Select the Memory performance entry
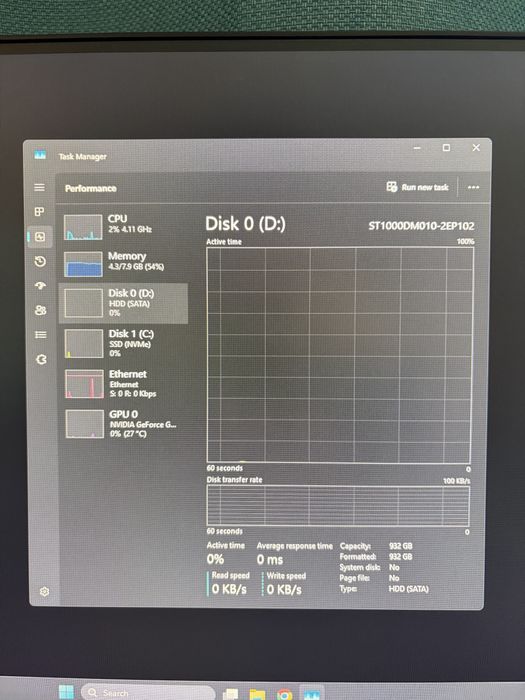Screen dimensions: 525x700 pos(123,264)
